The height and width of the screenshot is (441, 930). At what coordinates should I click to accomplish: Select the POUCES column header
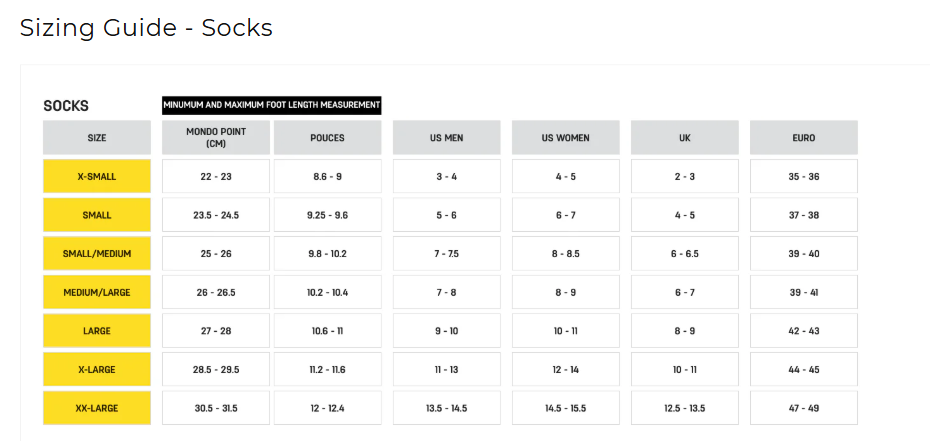327,138
